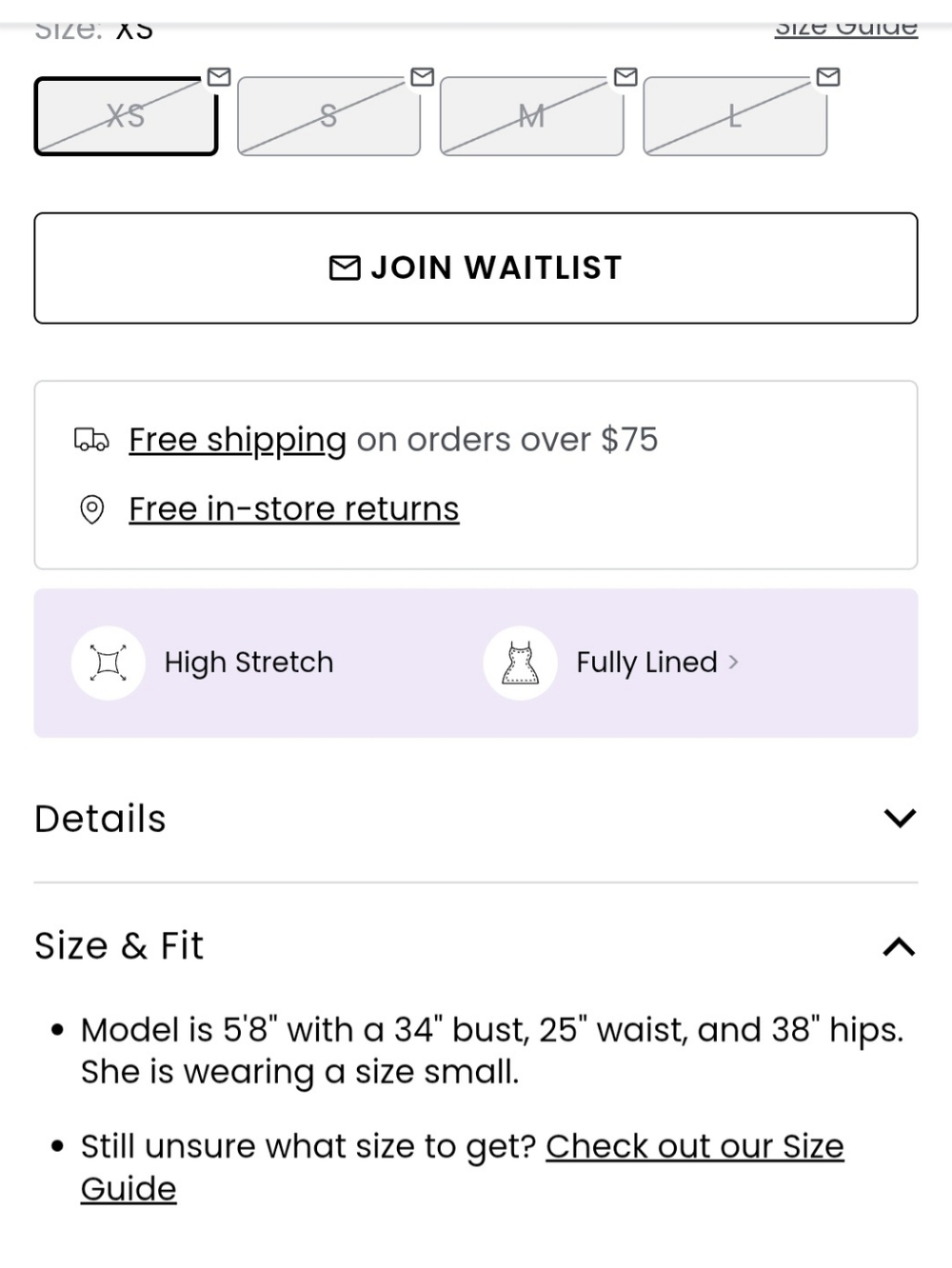
Task: Select the L size option
Action: pos(735,116)
